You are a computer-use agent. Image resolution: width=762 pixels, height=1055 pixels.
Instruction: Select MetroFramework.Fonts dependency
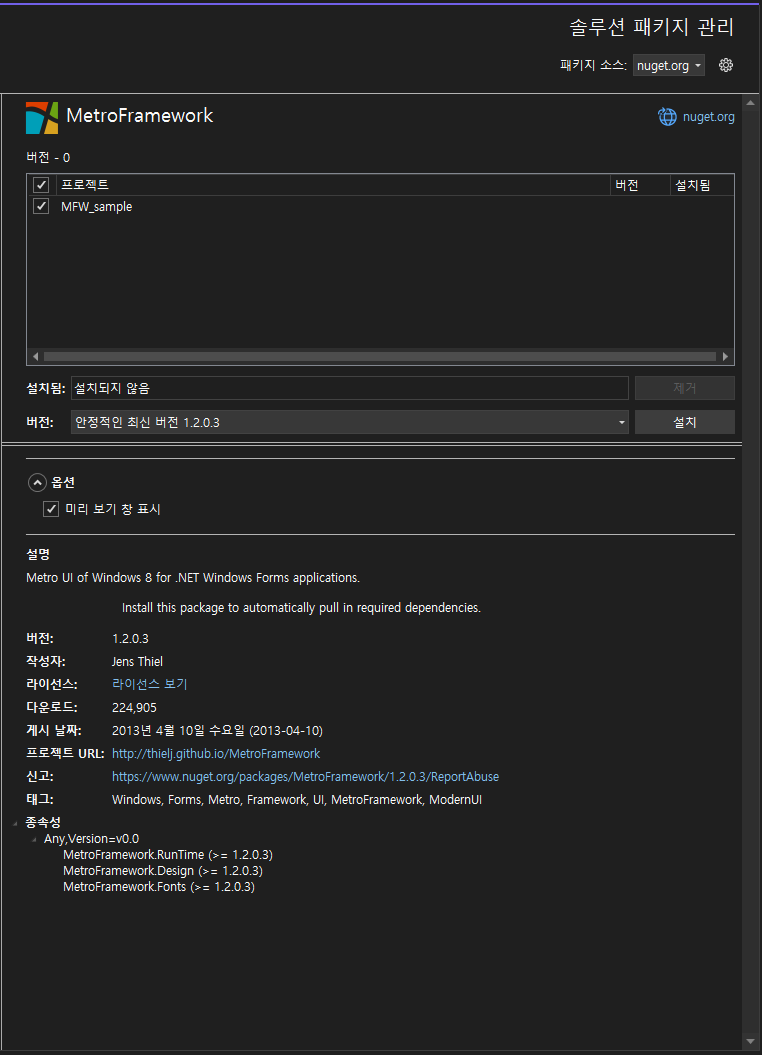point(159,887)
